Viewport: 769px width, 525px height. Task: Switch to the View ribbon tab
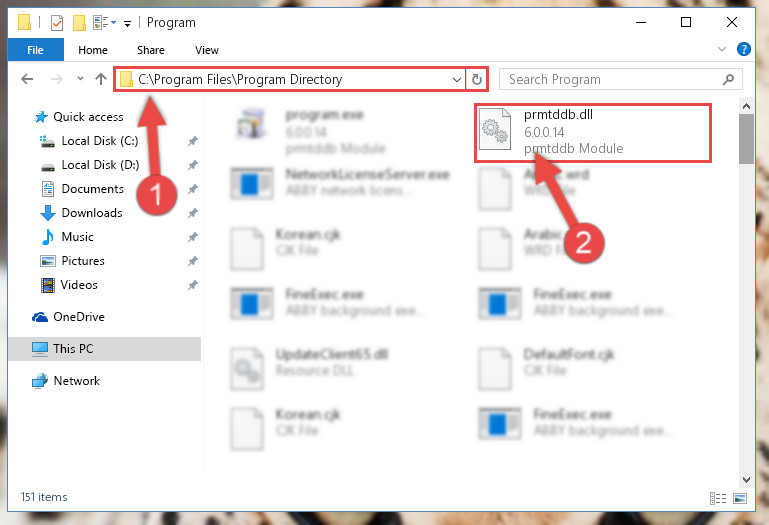206,50
